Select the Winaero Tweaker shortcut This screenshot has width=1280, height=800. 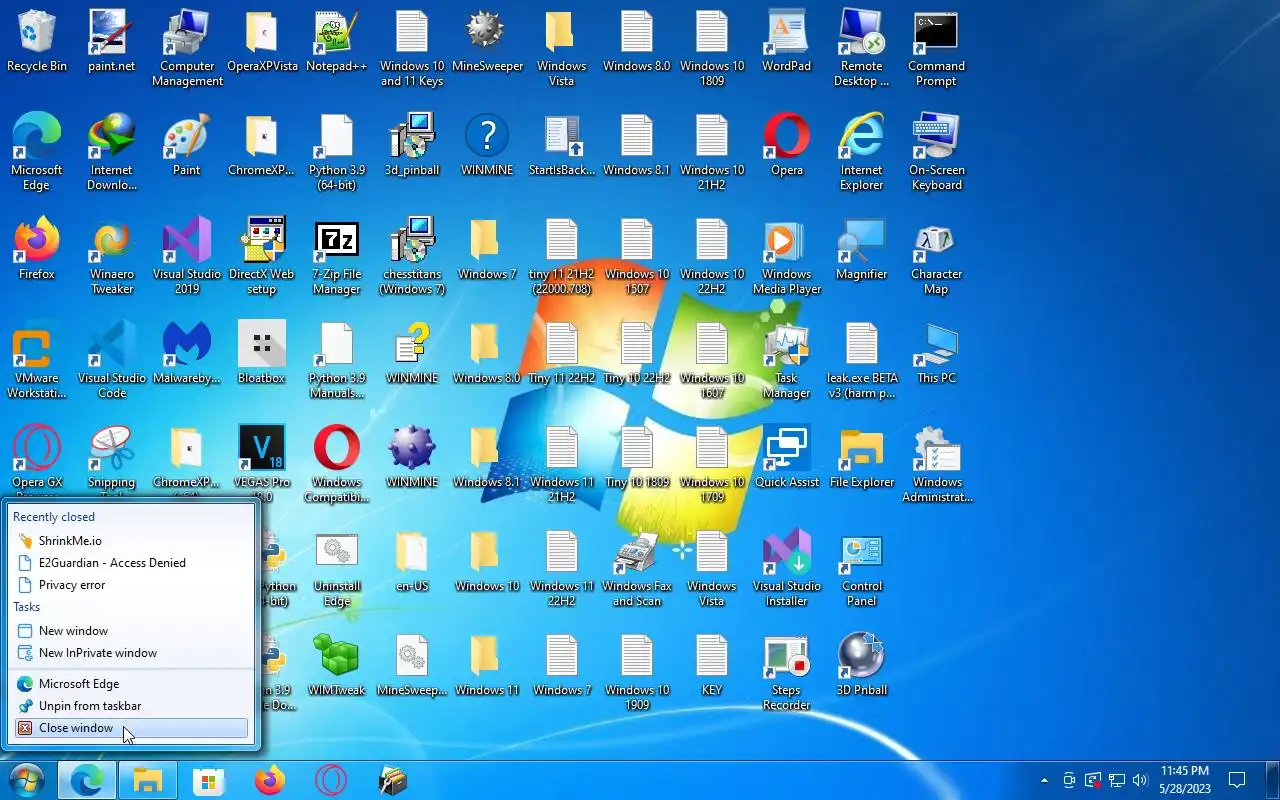pos(112,257)
